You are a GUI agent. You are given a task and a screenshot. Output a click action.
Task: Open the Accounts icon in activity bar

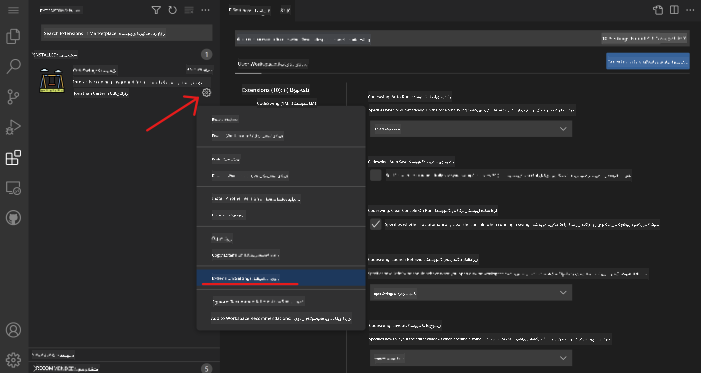pos(13,330)
